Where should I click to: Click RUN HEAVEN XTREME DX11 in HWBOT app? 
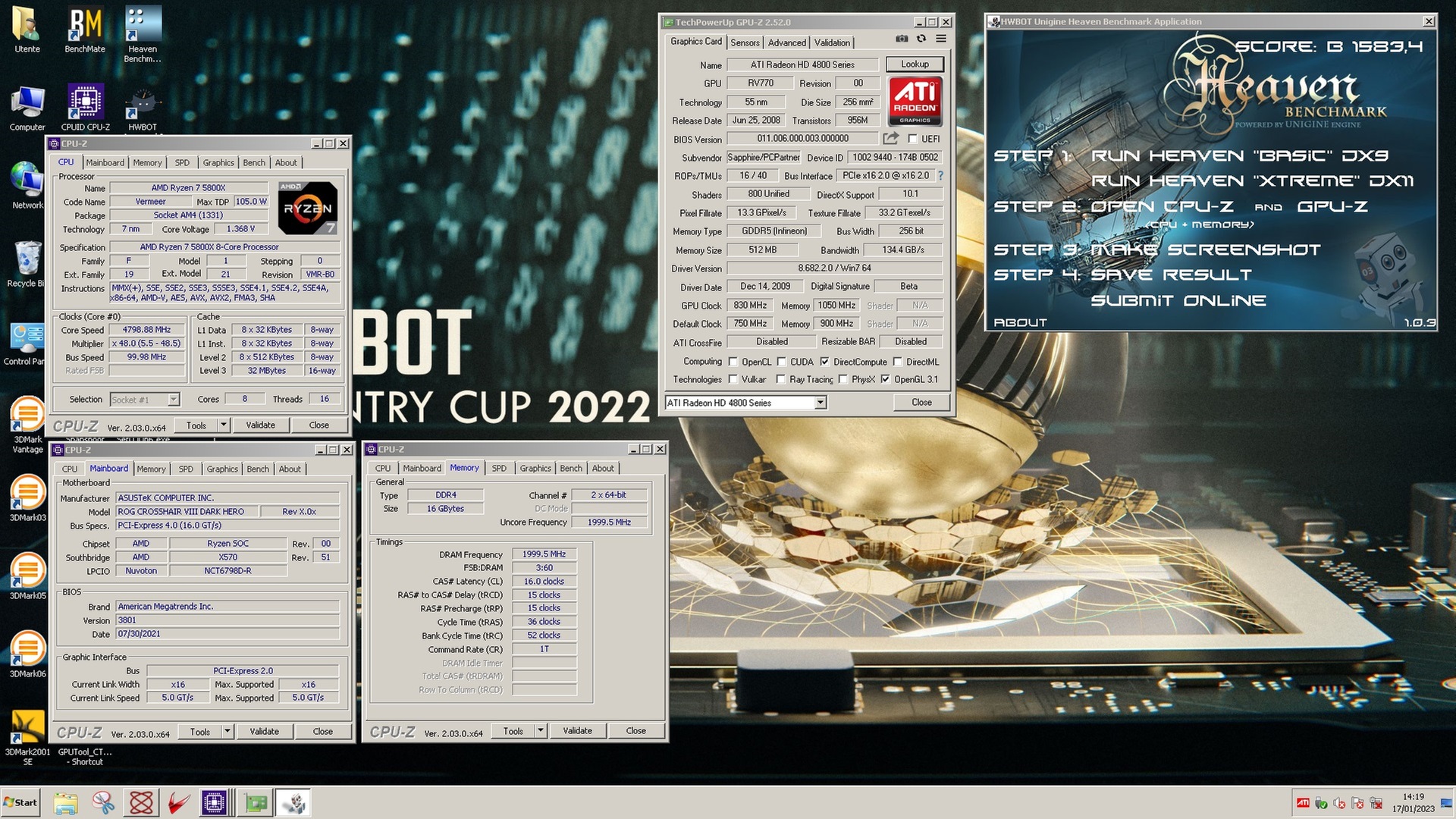click(x=1252, y=180)
